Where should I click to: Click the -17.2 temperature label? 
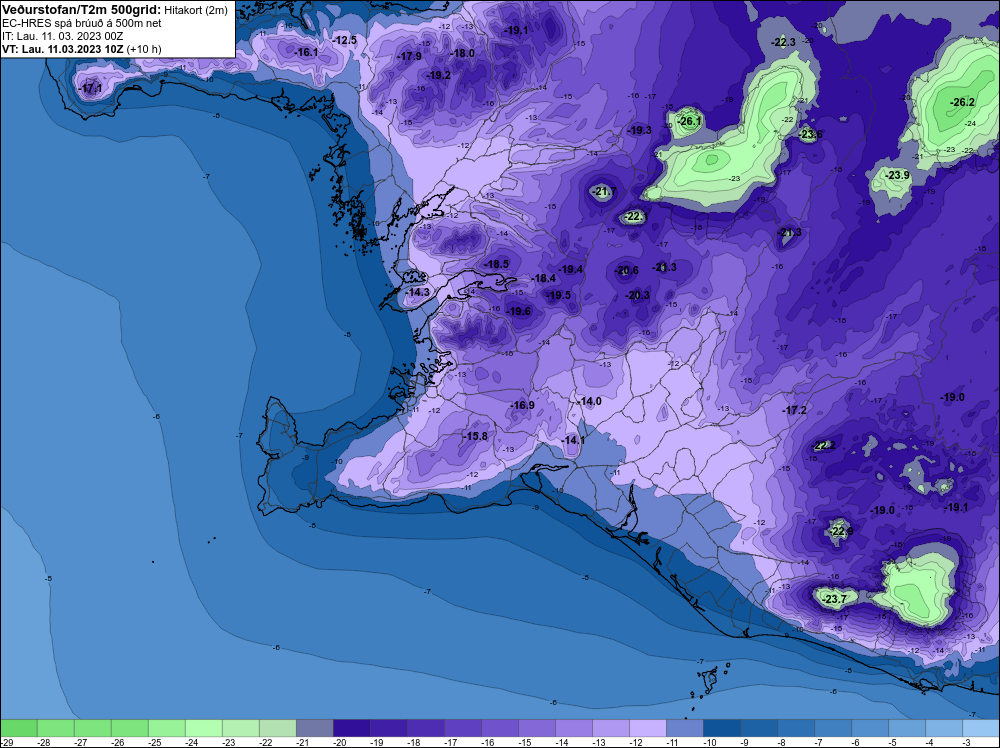point(795,410)
